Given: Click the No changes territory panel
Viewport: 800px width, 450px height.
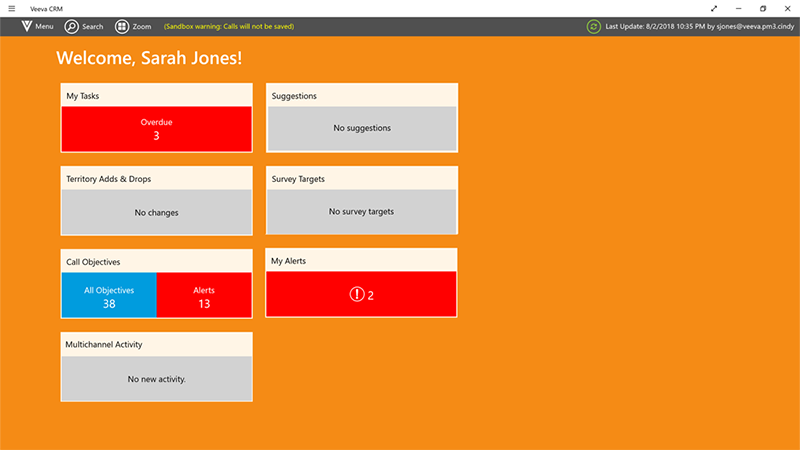Looking at the screenshot, I should coord(156,212).
